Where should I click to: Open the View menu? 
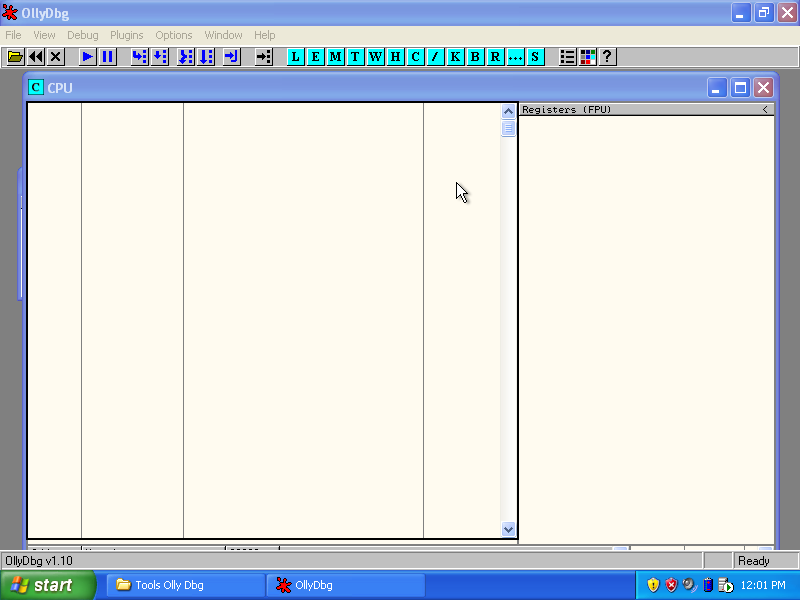pyautogui.click(x=44, y=35)
